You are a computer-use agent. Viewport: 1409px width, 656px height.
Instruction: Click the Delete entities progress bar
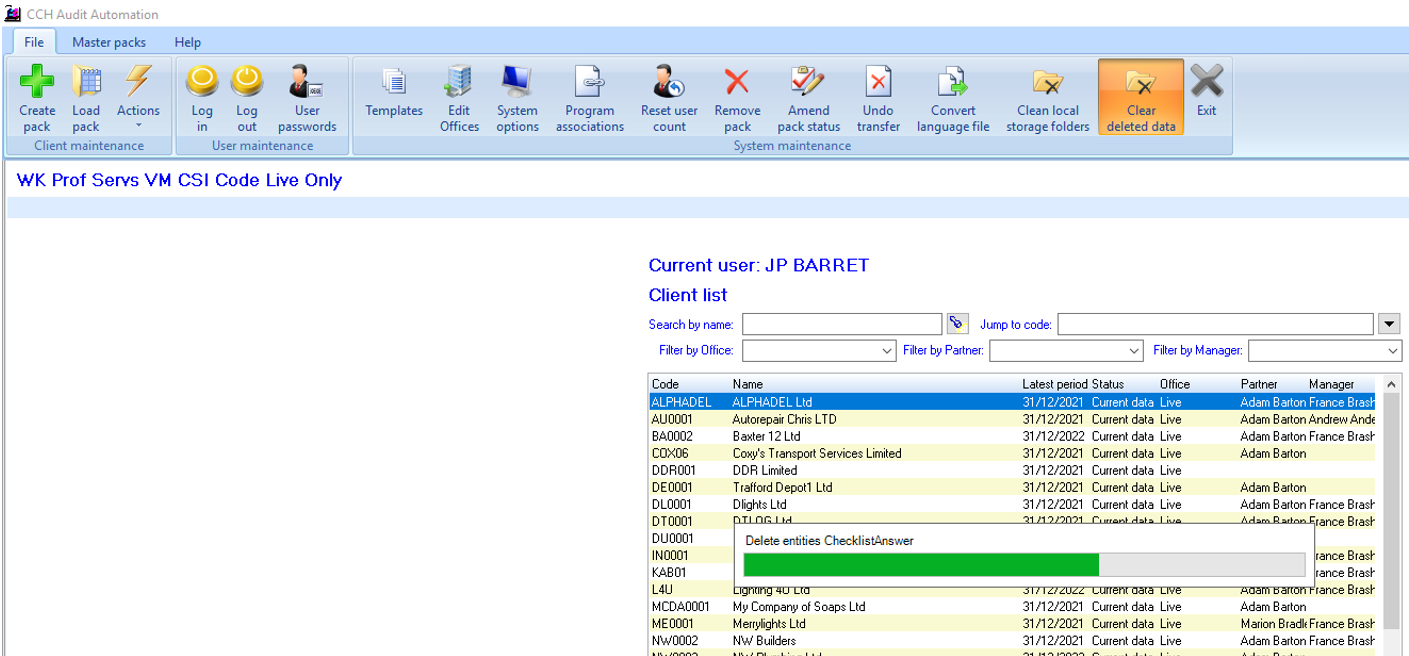click(1024, 565)
